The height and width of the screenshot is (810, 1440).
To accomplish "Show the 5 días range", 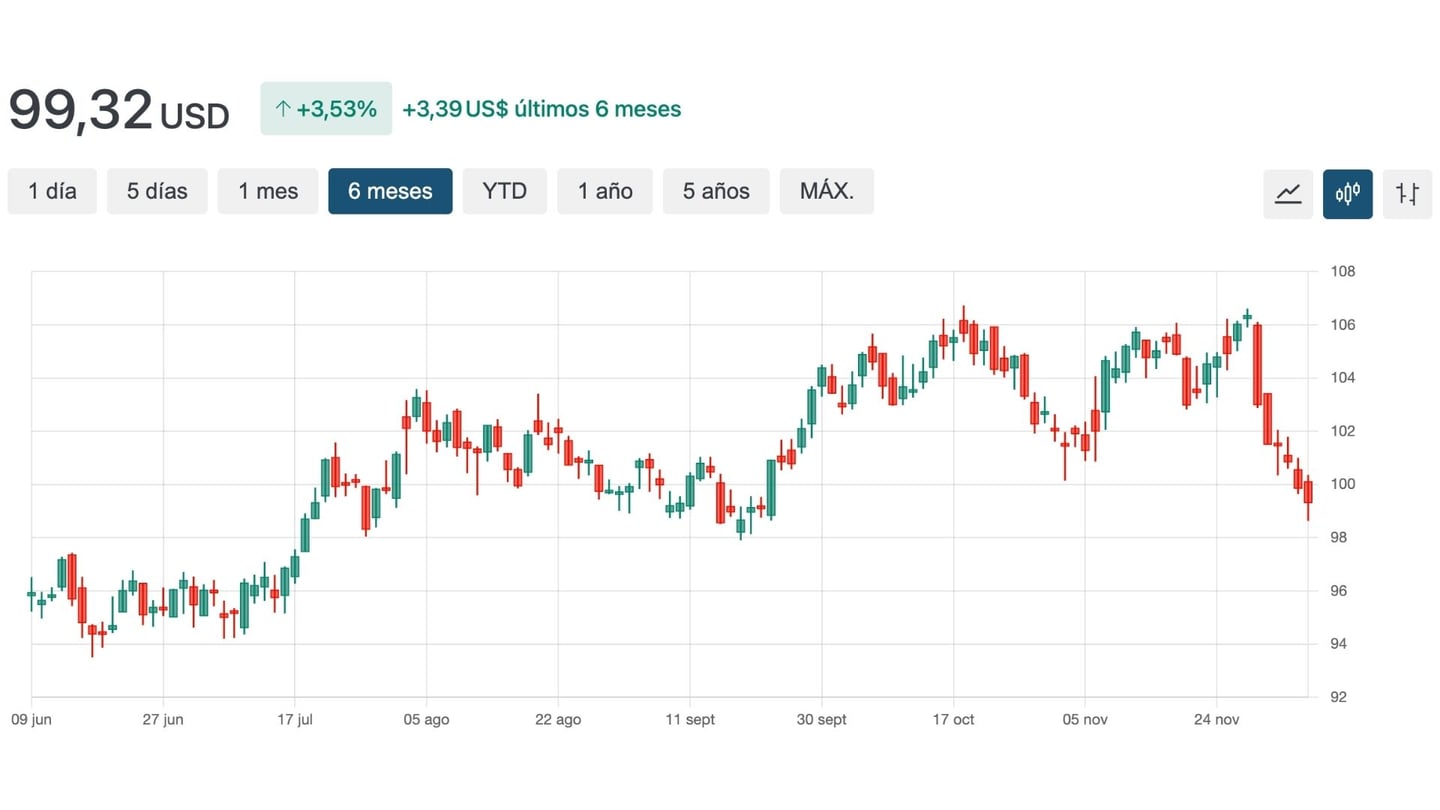I will click(157, 191).
